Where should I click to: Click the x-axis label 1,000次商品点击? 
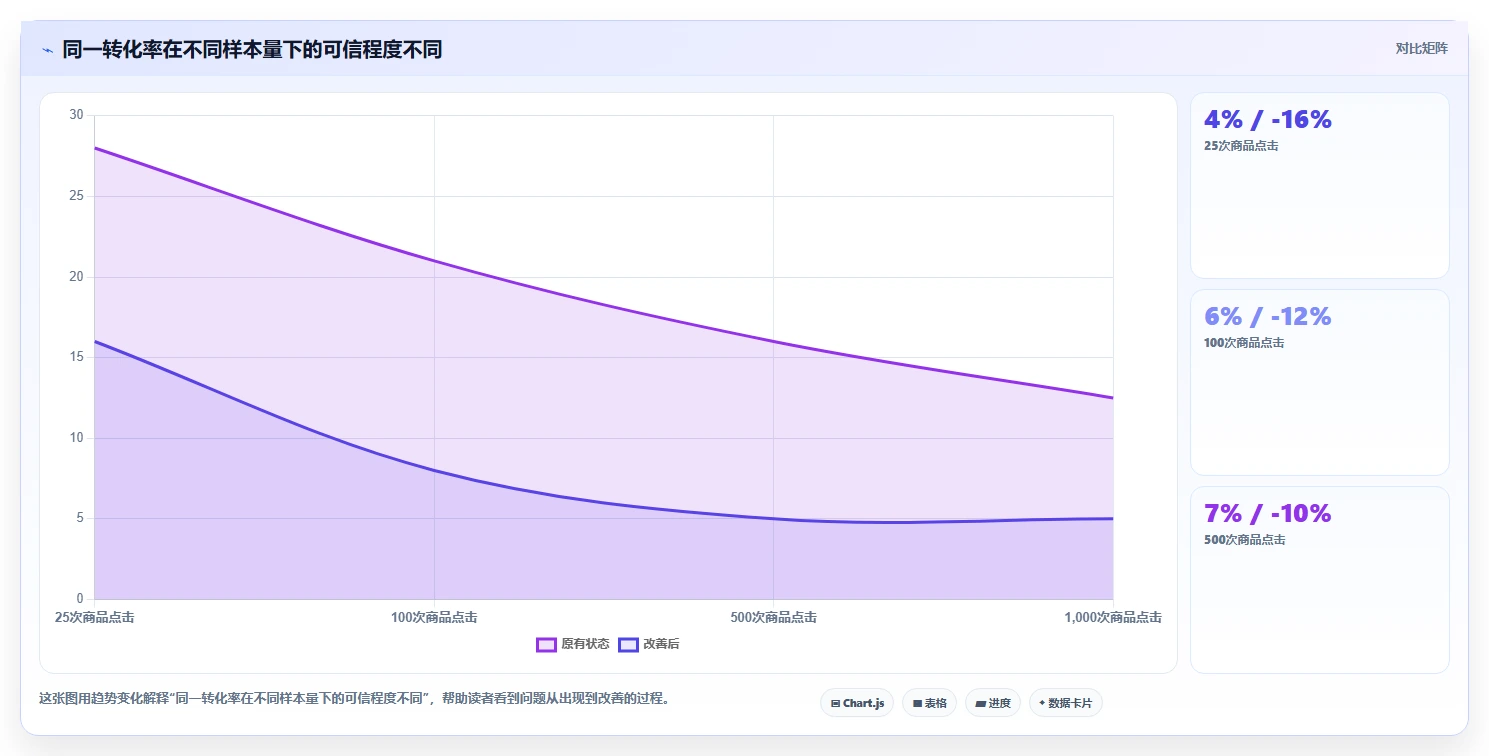pyautogui.click(x=1113, y=618)
